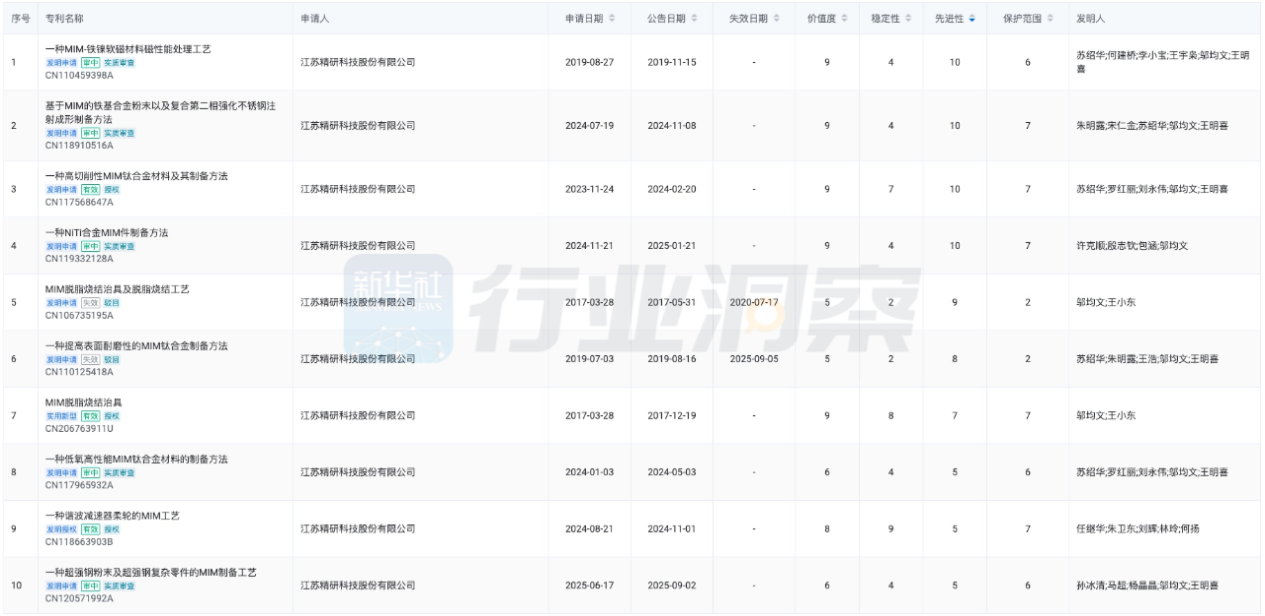Screen dimensions: 1265x616
Task: Click patent number CN117568647A
Action: [79, 202]
